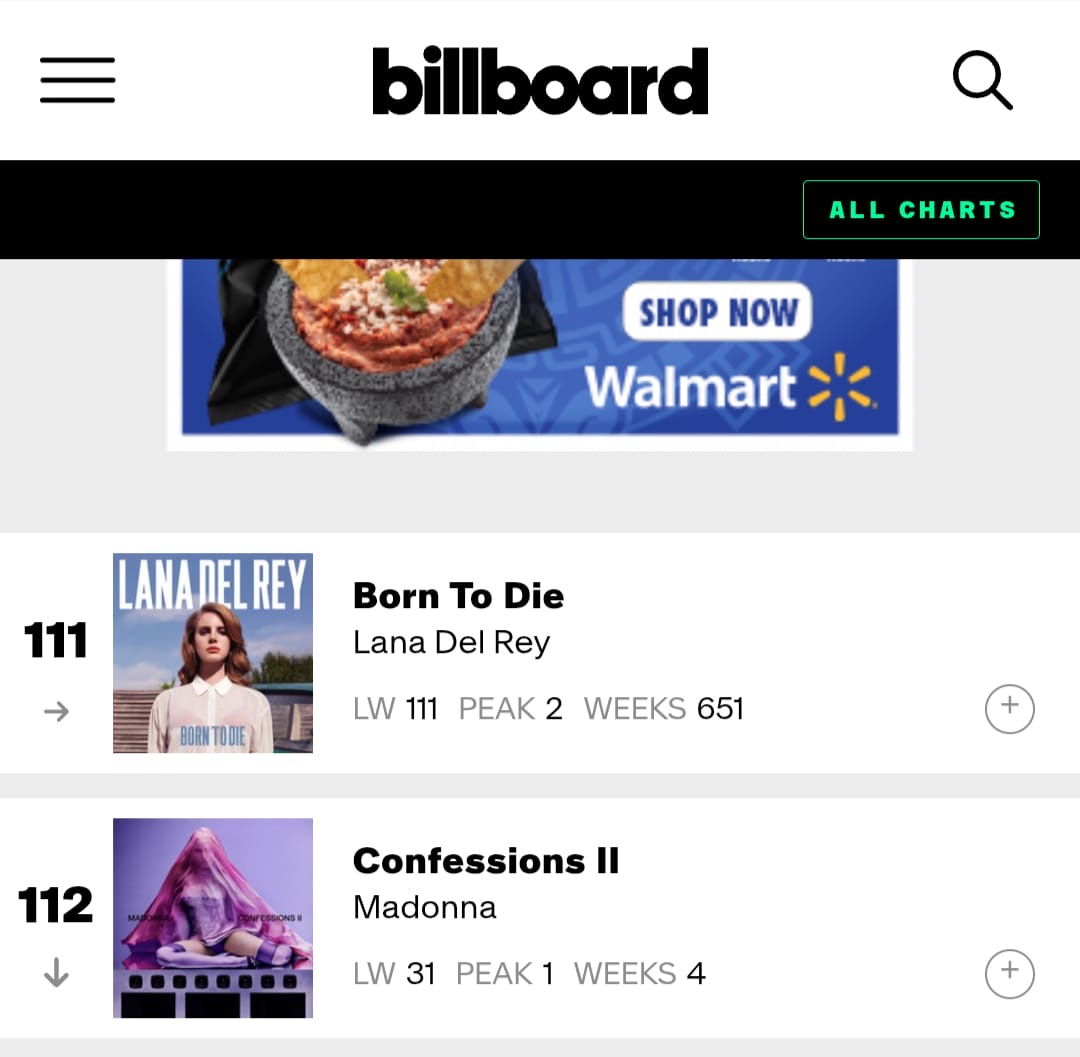Click the Billboard logo
The image size is (1080, 1057).
(x=540, y=81)
